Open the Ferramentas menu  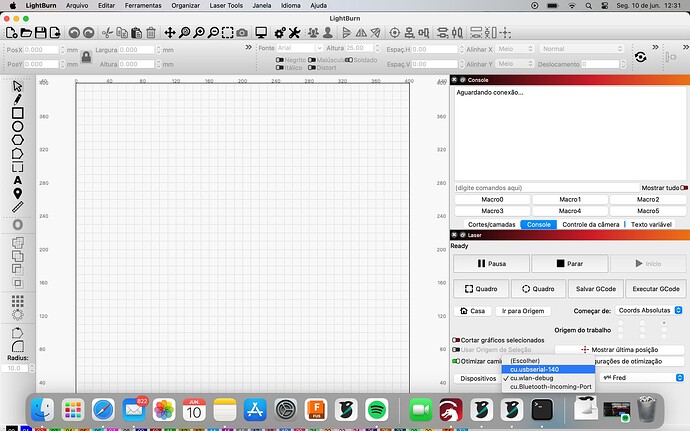click(x=143, y=6)
